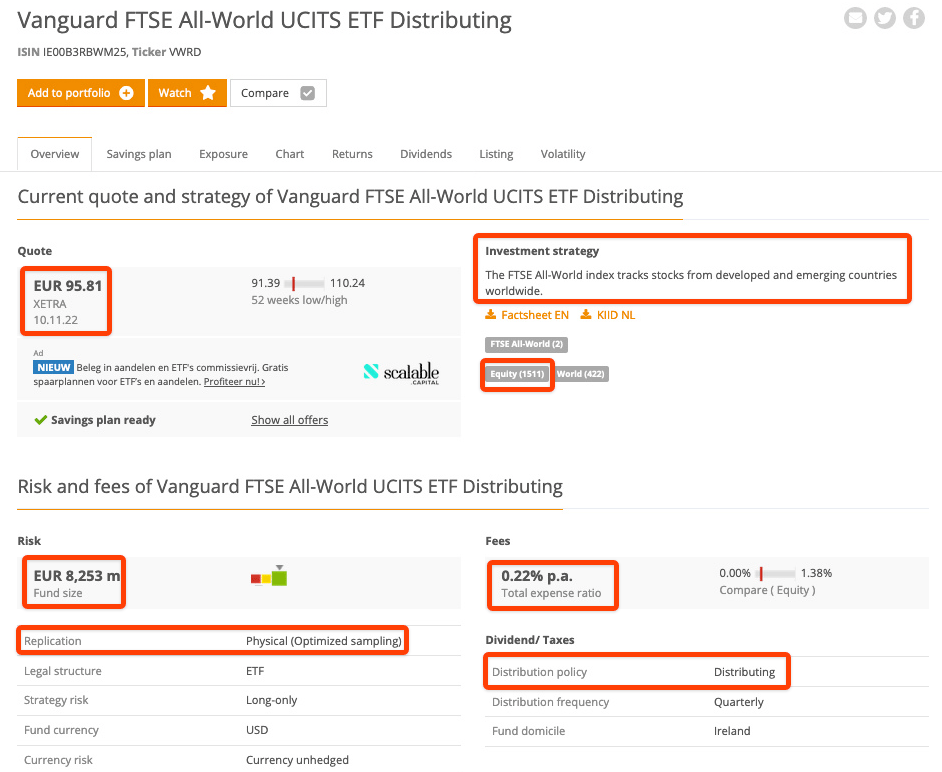Download the KIID NL document
Viewport: 942px width, 772px height.
[607, 315]
